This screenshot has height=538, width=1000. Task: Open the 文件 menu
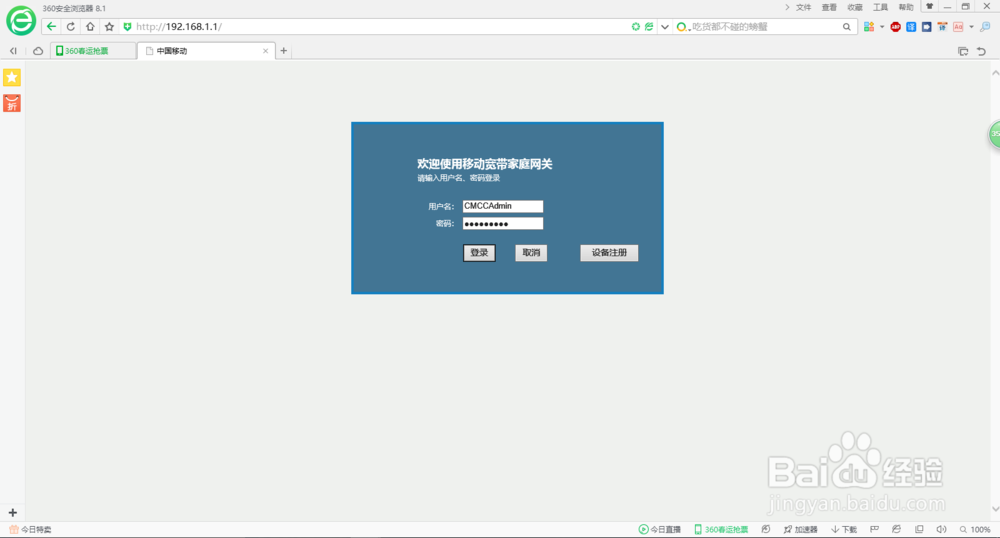coord(804,8)
